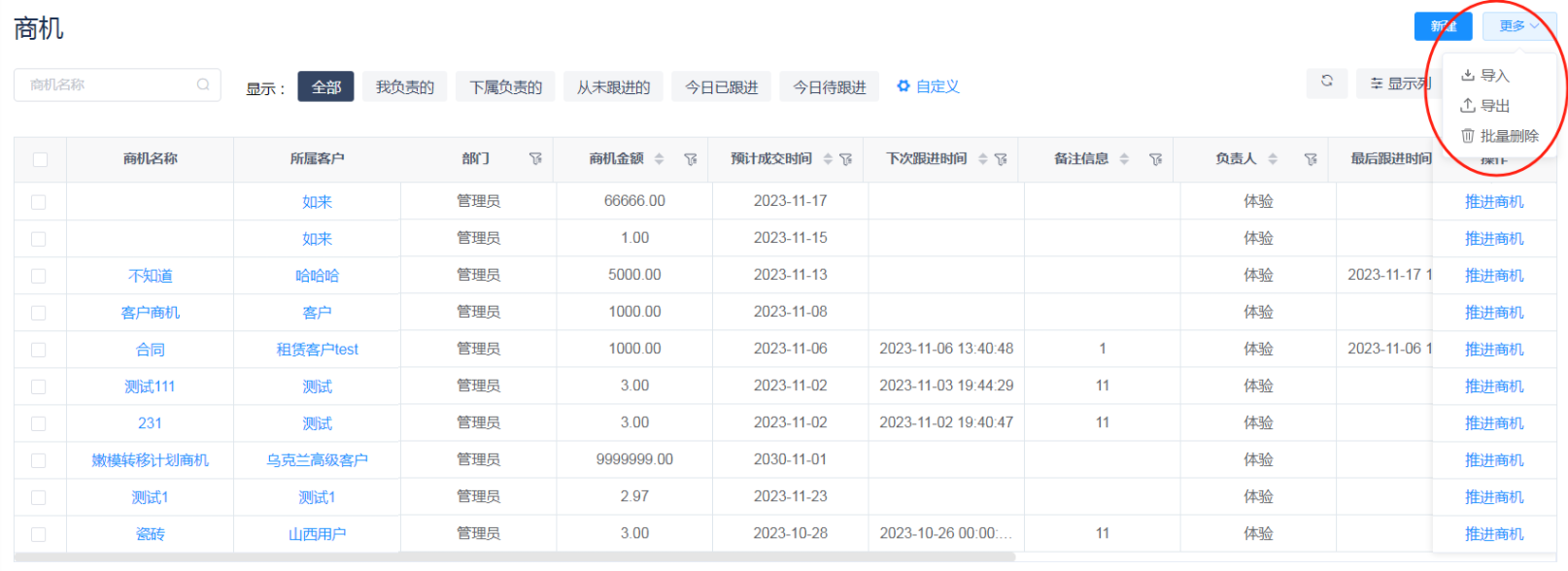Click filter icon in 负责人 column
This screenshot has width=1568, height=571.
click(x=1311, y=159)
